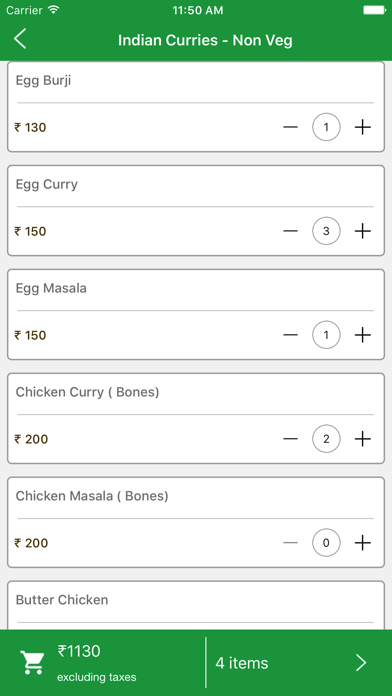Proceed with the cart arrow chevron

(361, 663)
